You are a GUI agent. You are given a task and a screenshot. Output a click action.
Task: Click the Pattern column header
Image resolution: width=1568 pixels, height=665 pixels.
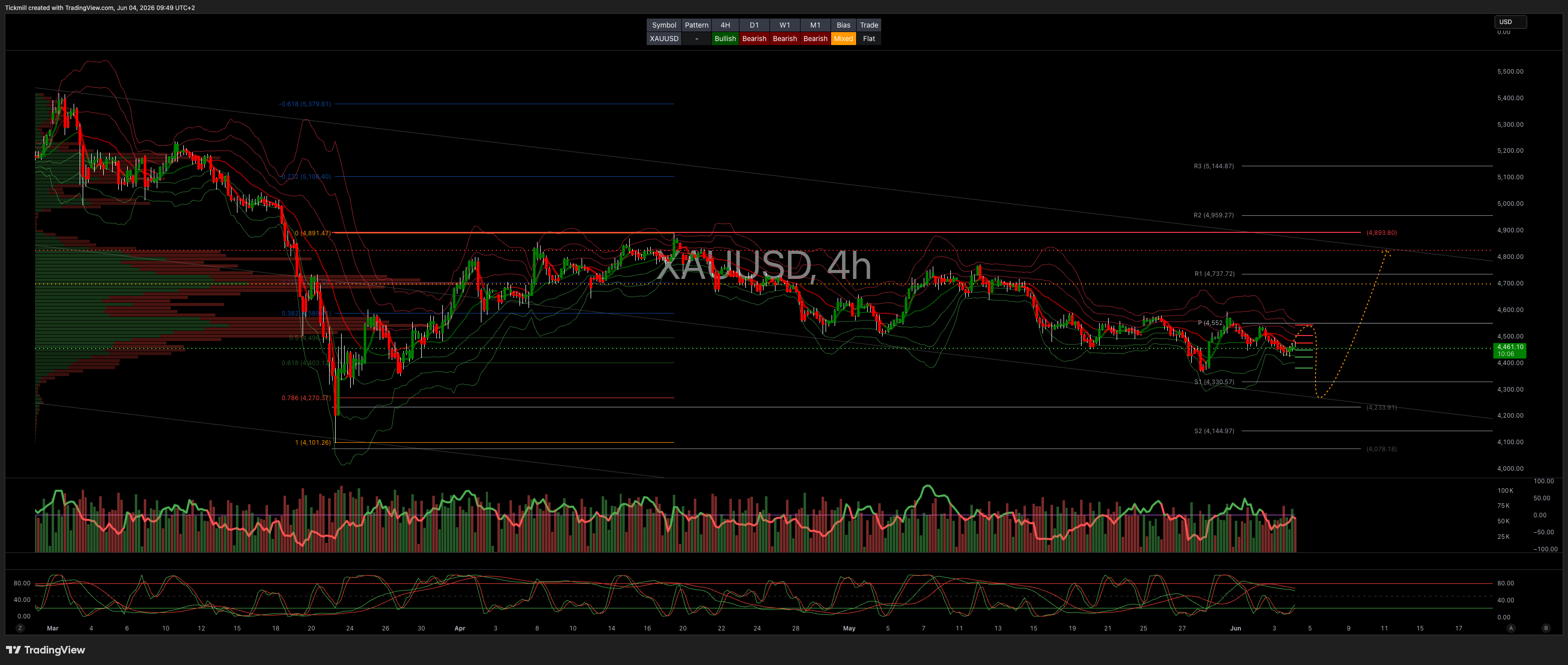pos(696,25)
